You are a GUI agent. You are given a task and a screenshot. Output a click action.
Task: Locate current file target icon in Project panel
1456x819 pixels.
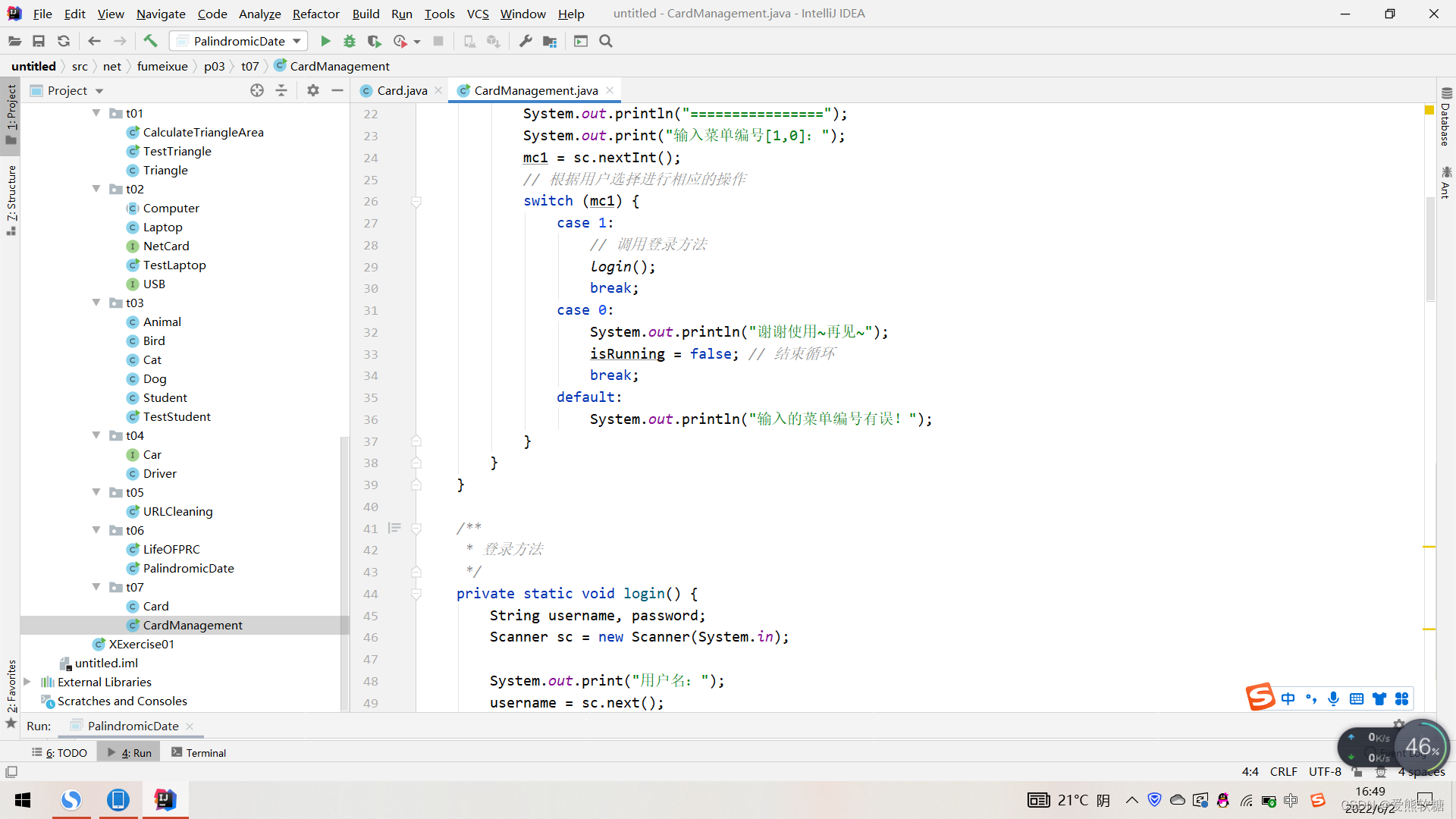(257, 90)
